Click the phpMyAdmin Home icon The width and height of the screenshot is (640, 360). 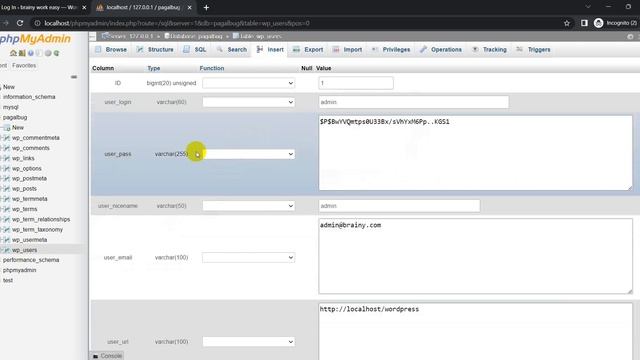[x=13, y=53]
